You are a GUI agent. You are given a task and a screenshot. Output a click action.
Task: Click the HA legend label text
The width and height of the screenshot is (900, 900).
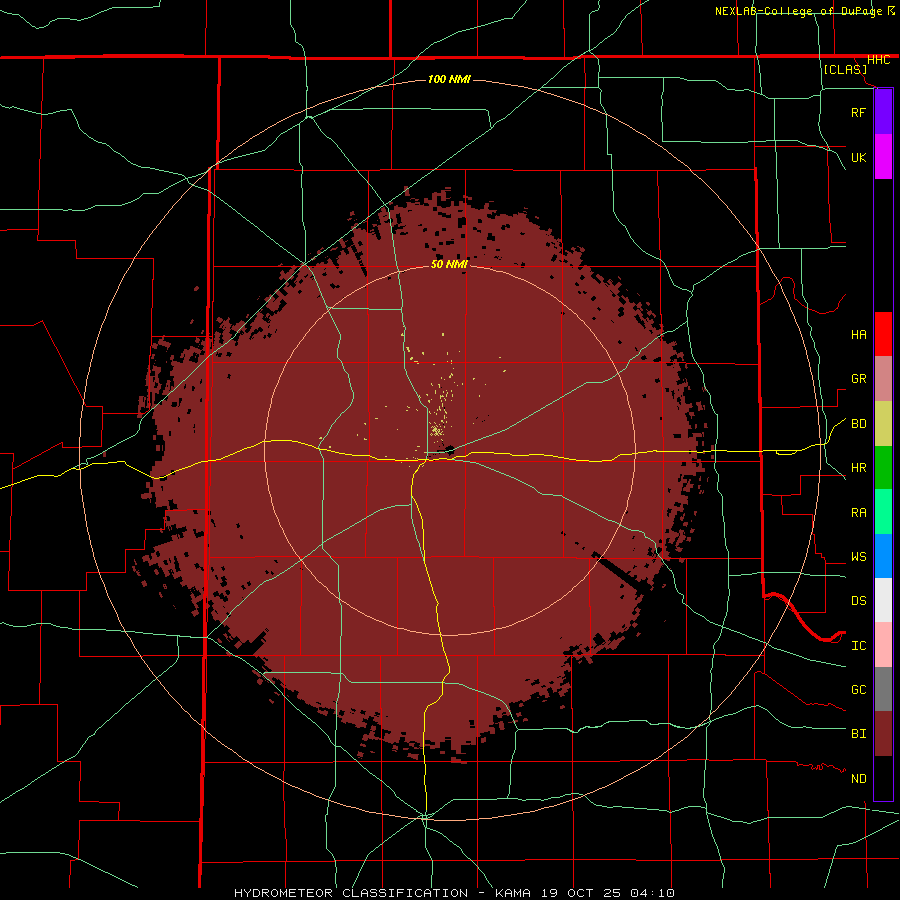coord(858,335)
